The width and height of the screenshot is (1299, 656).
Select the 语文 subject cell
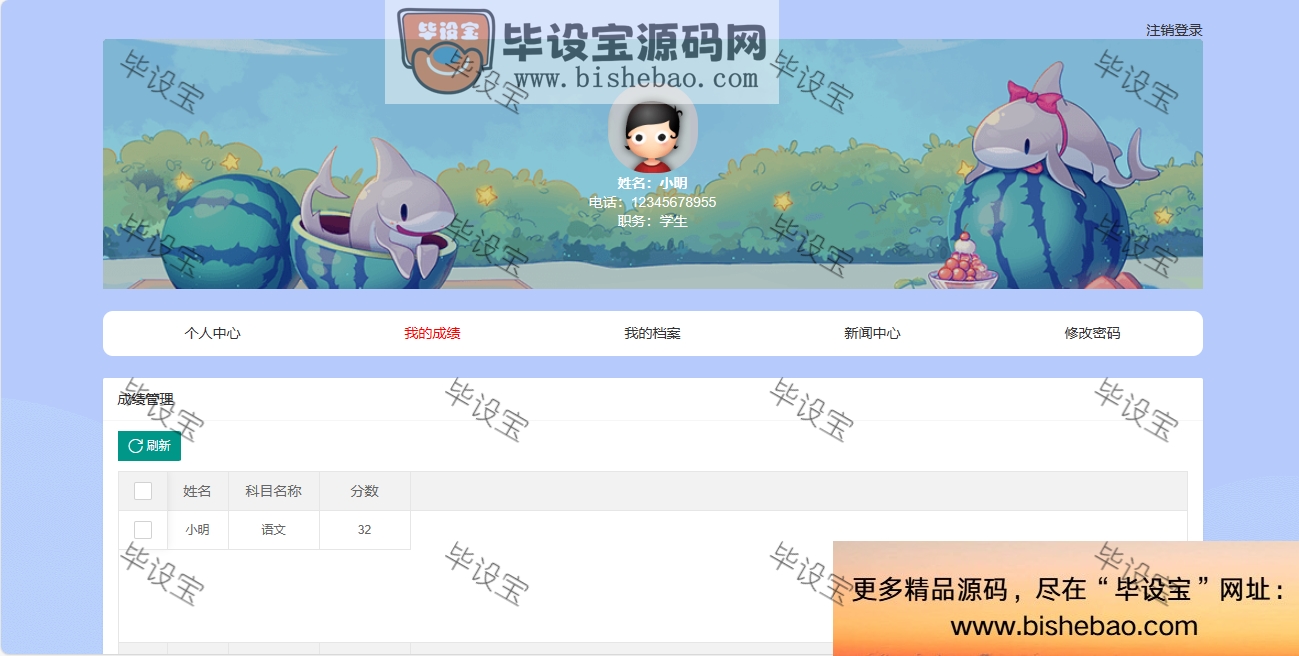(x=273, y=530)
